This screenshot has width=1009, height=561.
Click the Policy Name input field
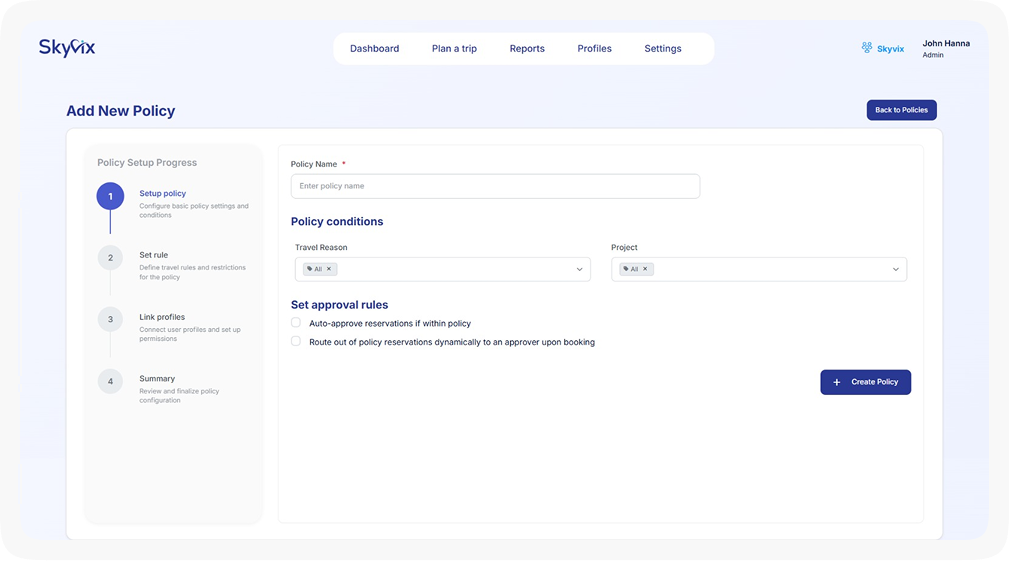coord(495,186)
